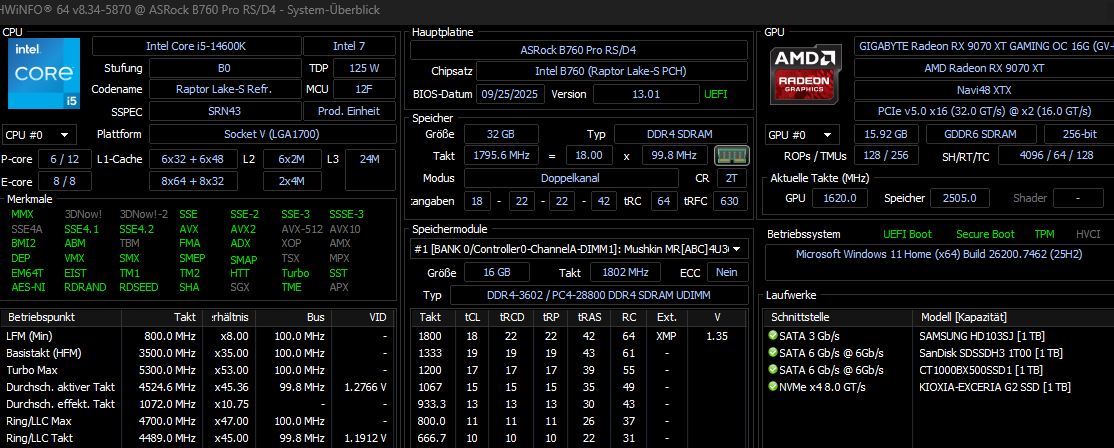
Task: Click the AVX2 feature label
Action: click(243, 229)
